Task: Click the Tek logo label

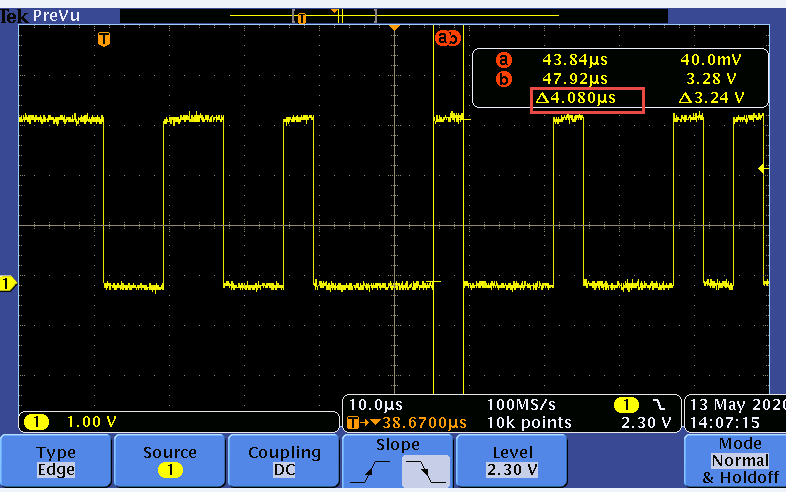Action: [x=14, y=16]
